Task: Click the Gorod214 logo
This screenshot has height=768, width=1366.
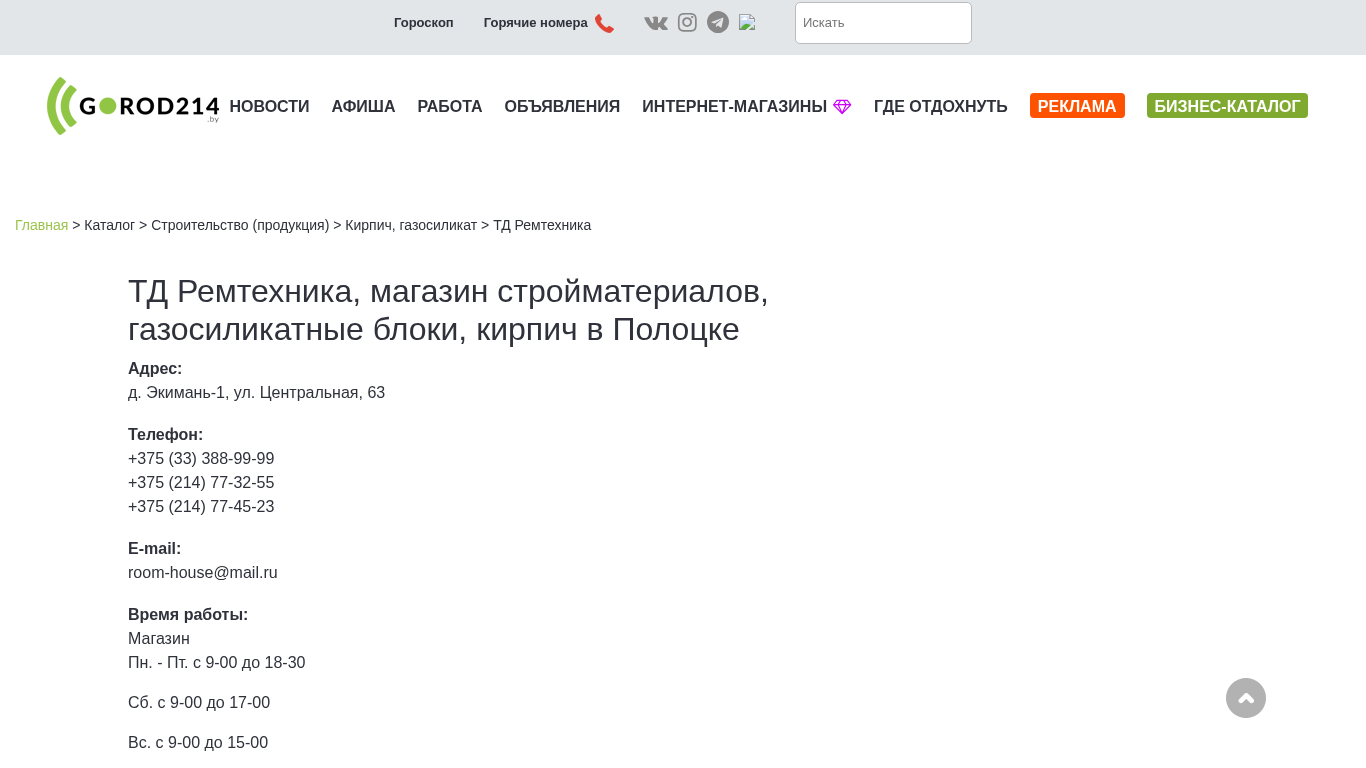Action: [133, 106]
